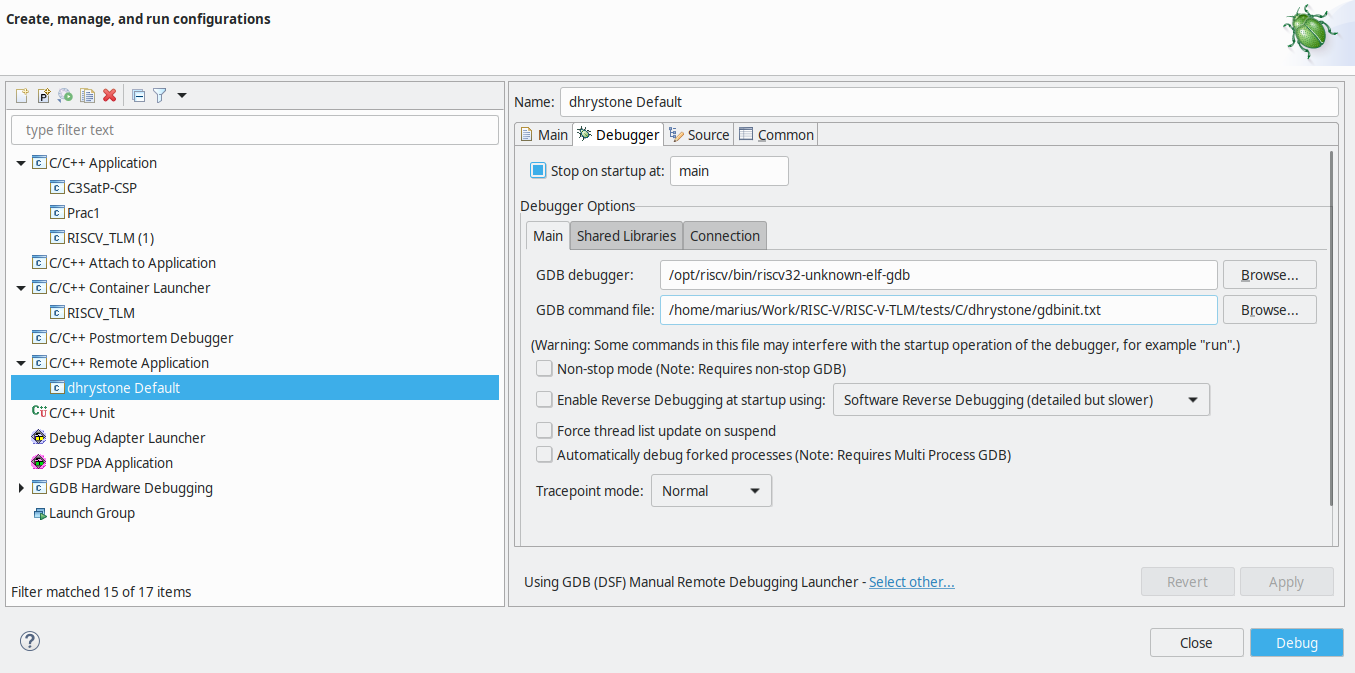Toggle the Stop on startup at checkbox
Screen dimensions: 1355x673
pos(538,170)
